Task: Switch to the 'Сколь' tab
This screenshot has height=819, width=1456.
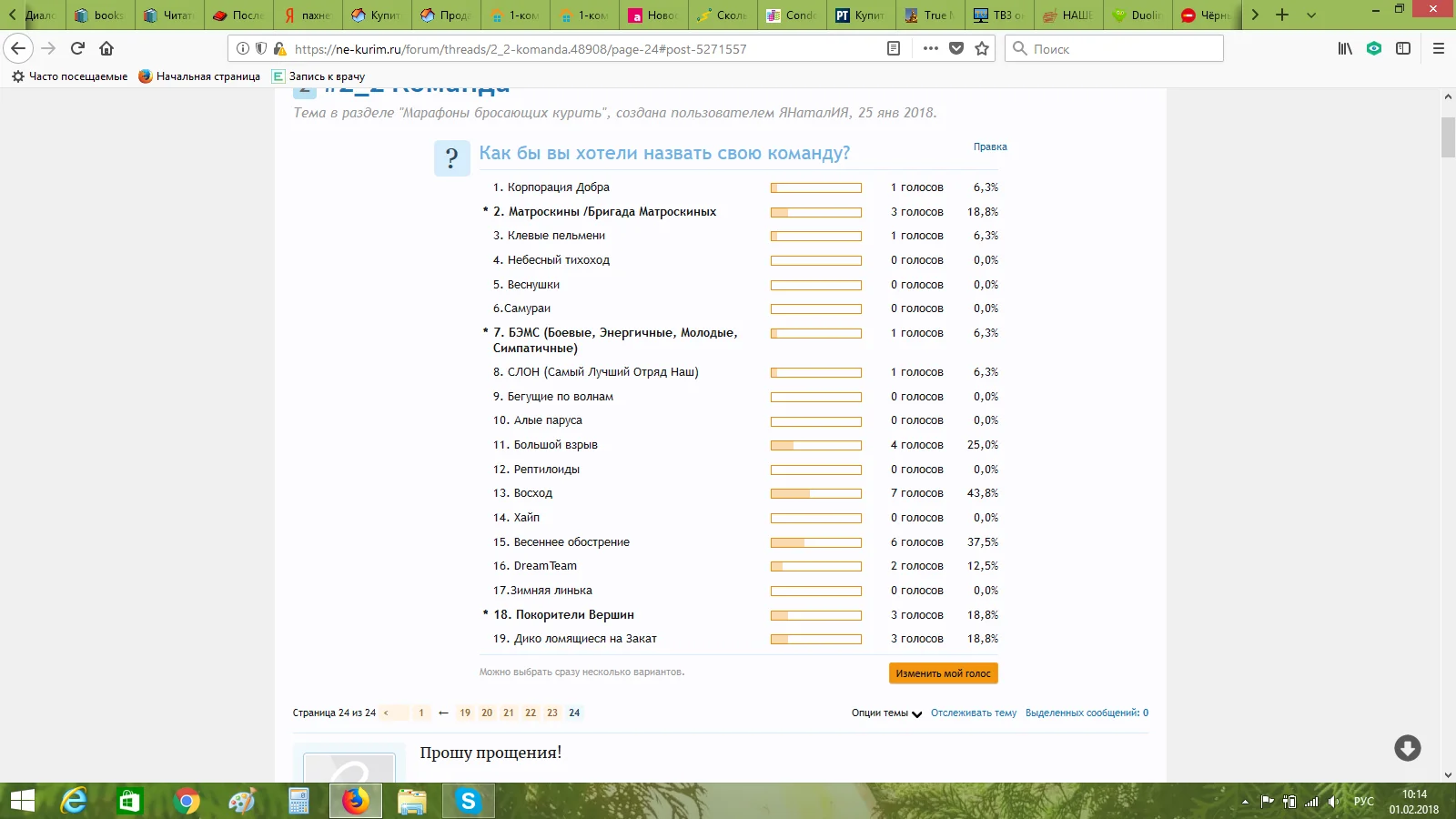Action: click(723, 15)
